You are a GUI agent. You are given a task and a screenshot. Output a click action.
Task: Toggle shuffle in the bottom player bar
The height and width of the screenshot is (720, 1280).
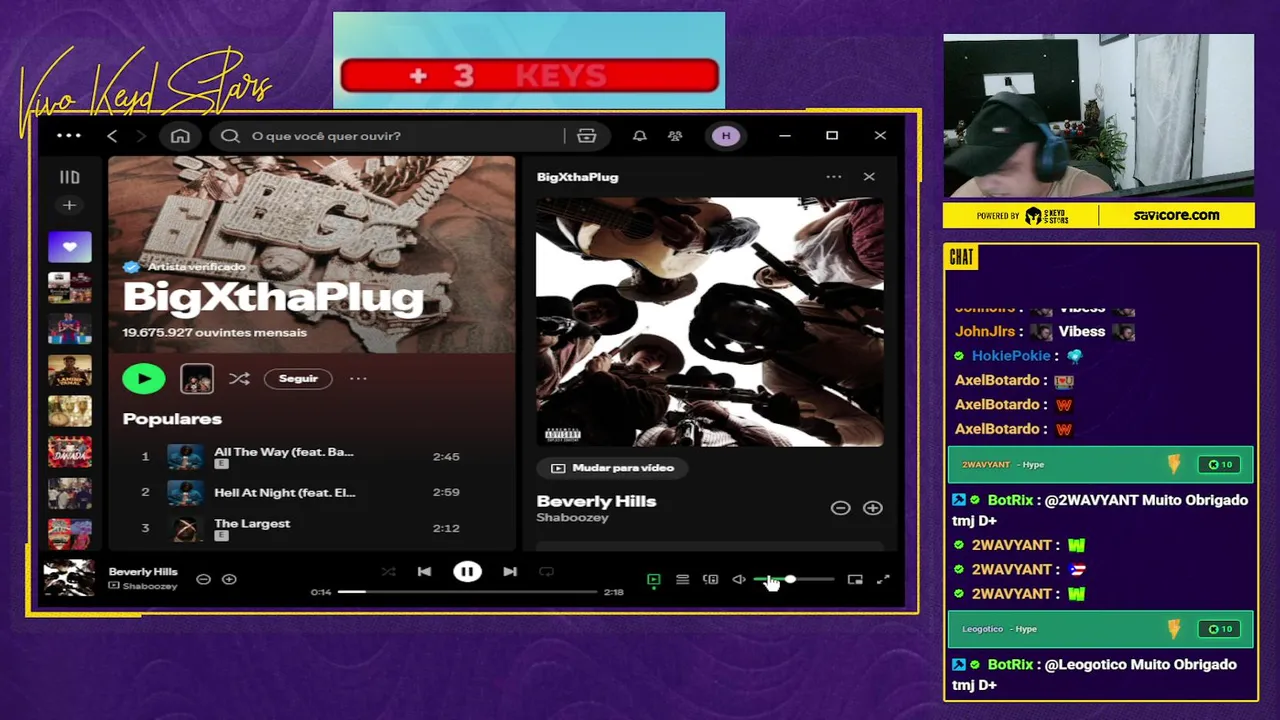[388, 571]
